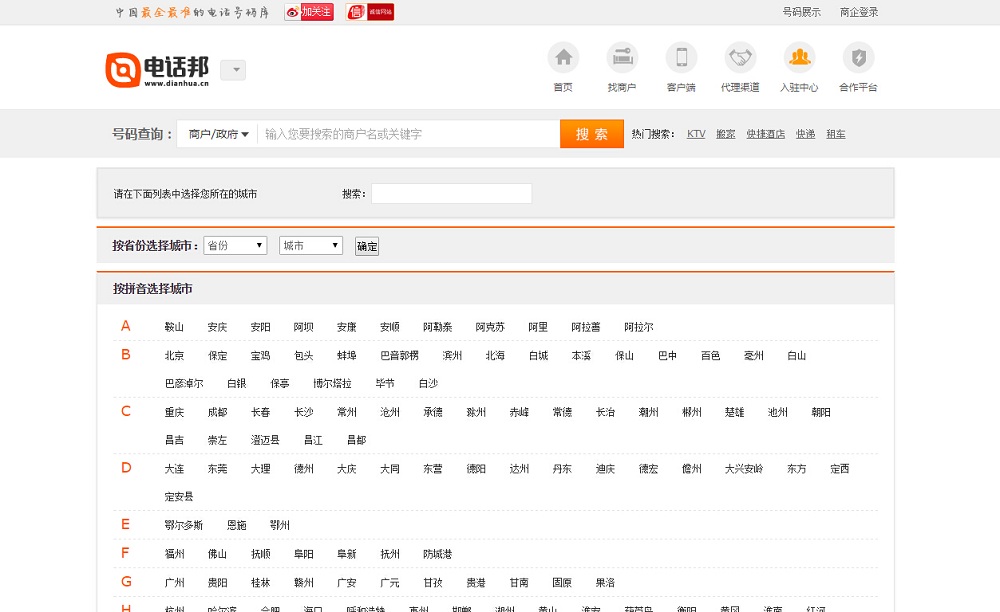Select the city 赤峰
This screenshot has width=1000, height=612.
pos(519,412)
